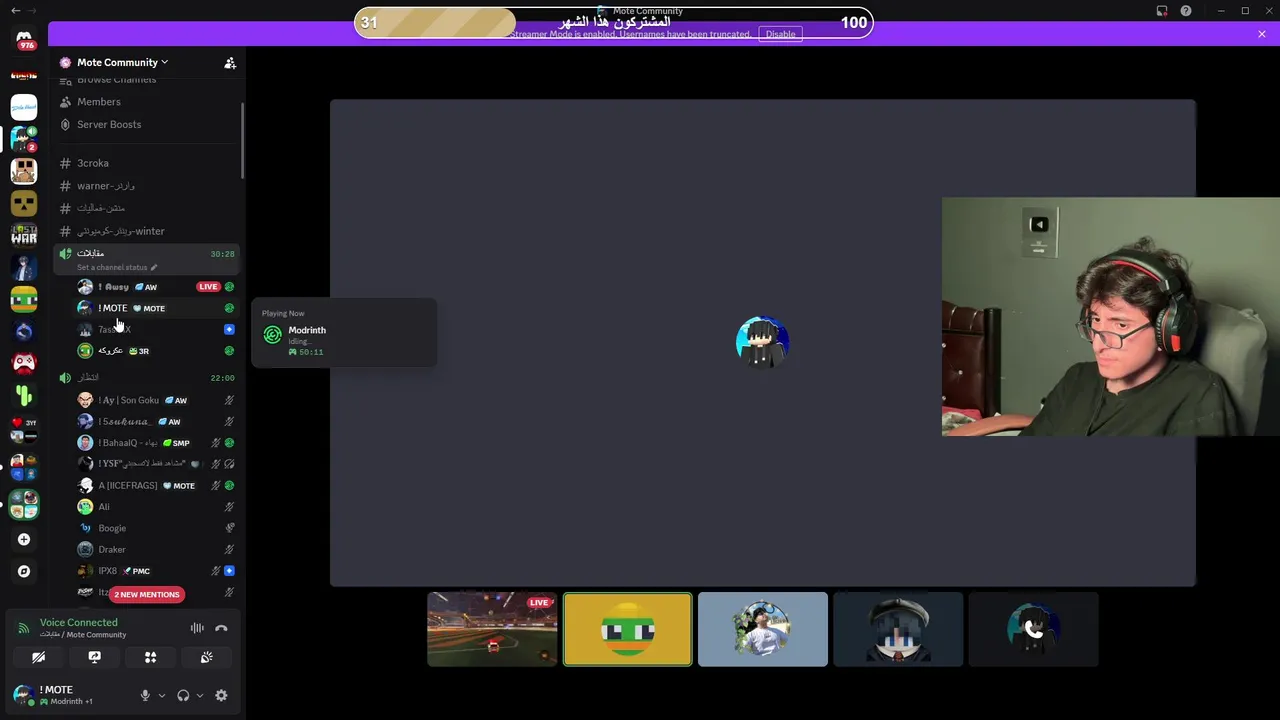Open the Discover servers compass icon
This screenshot has height=720, width=1280.
pos(24,571)
